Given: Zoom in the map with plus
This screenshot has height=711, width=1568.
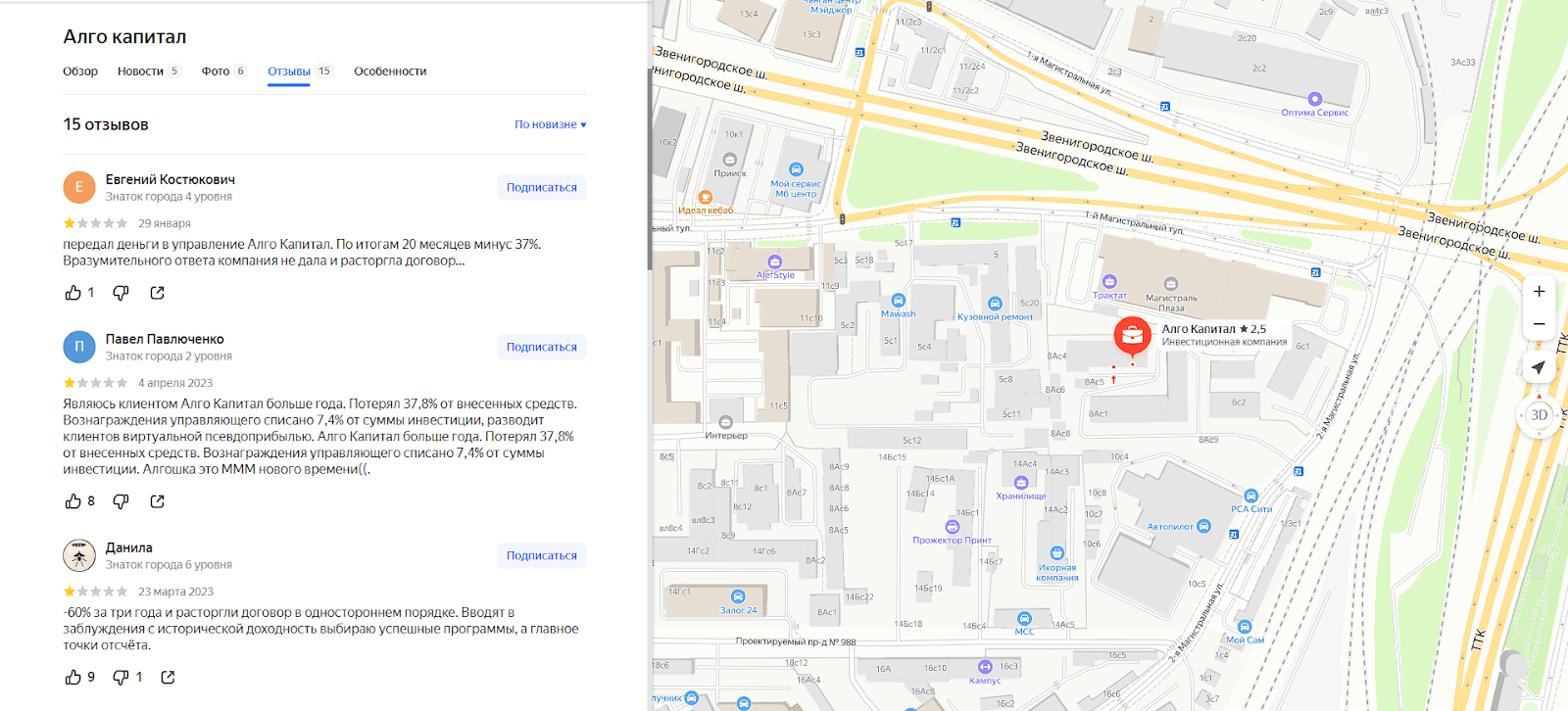Looking at the screenshot, I should pyautogui.click(x=1539, y=292).
